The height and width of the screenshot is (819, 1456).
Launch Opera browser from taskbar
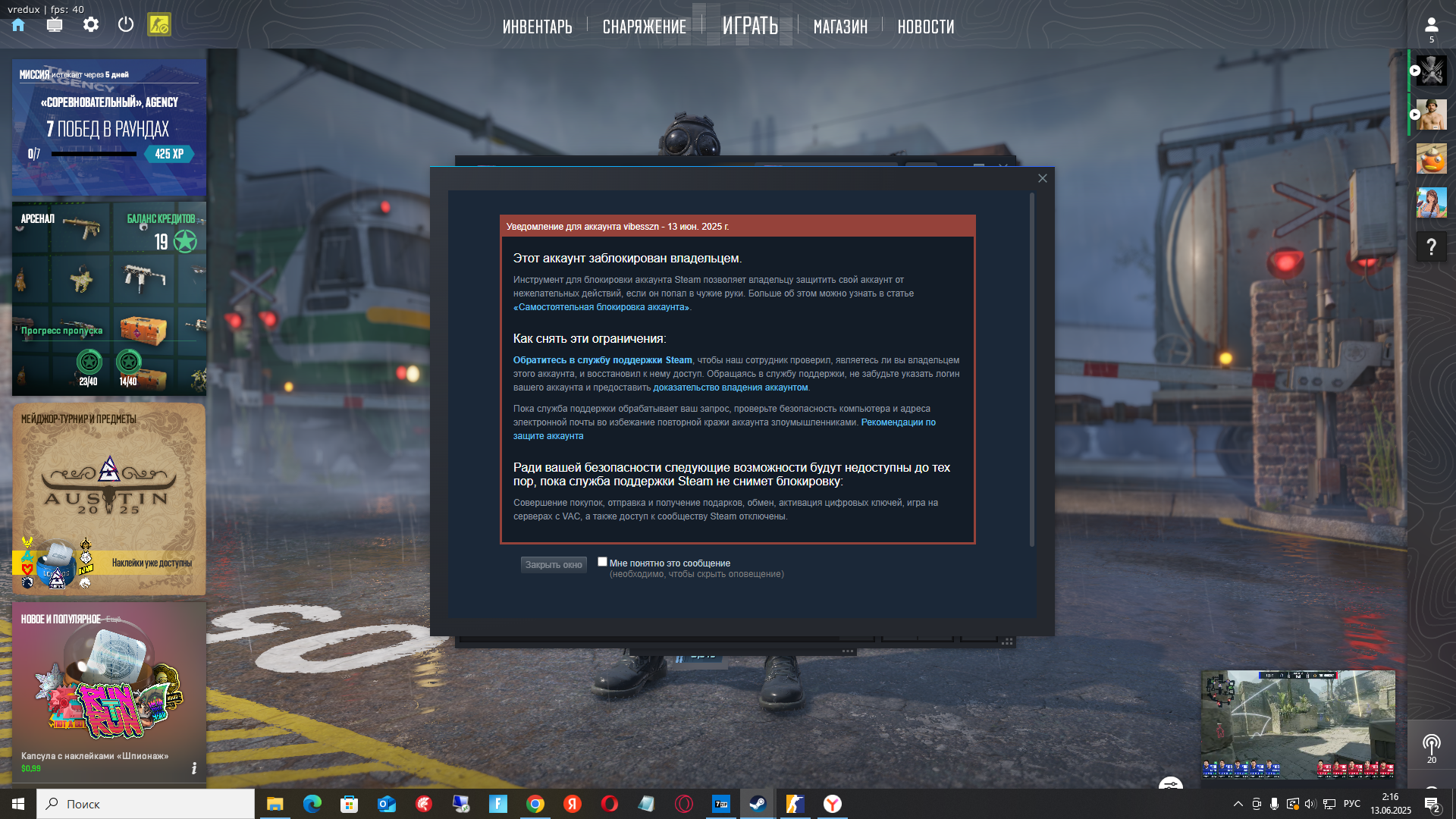click(x=610, y=804)
